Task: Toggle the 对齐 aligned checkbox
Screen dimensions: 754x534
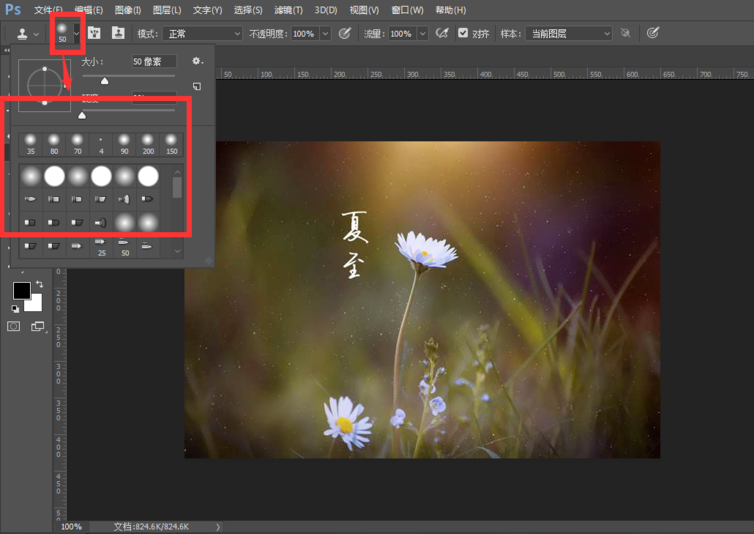Action: pyautogui.click(x=463, y=33)
